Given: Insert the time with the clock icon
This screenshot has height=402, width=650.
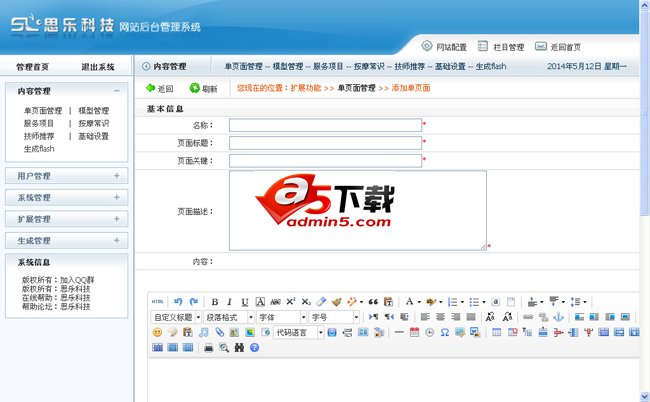Looking at the screenshot, I should tap(429, 332).
